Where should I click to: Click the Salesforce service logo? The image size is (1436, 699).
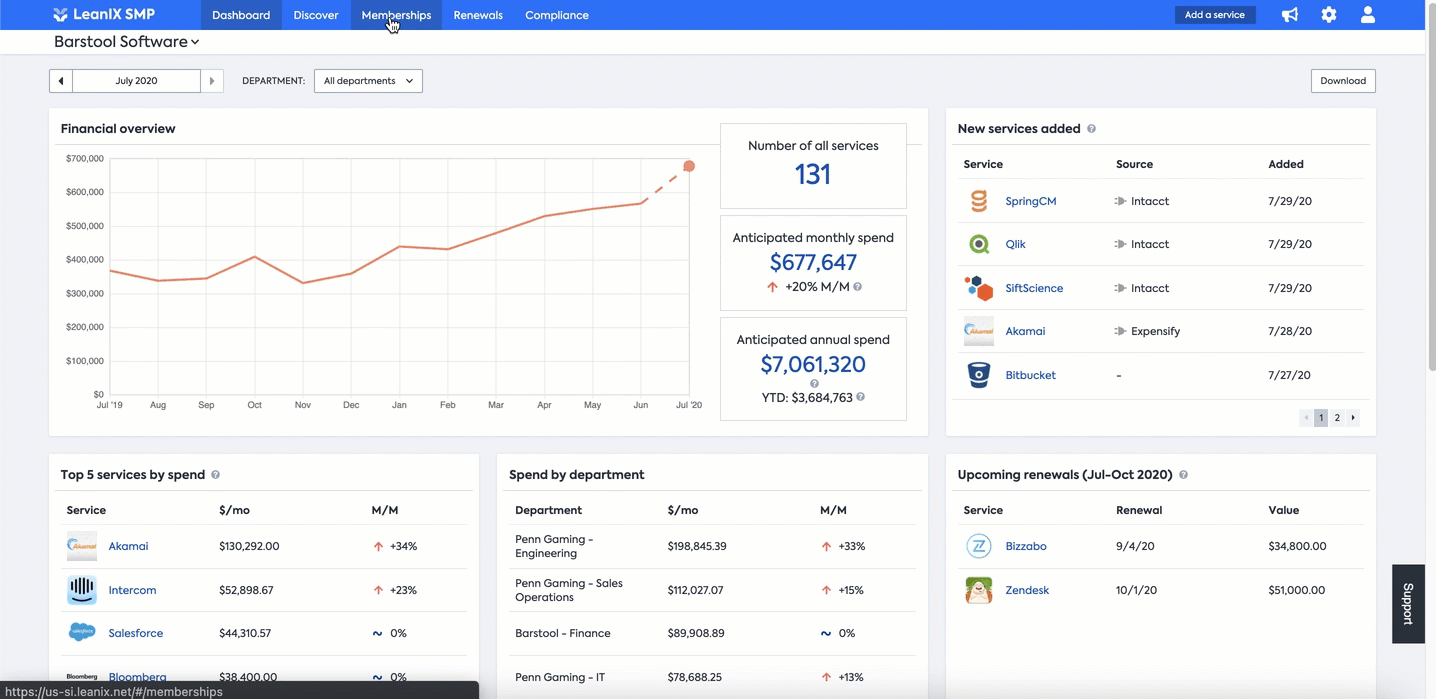coord(82,633)
